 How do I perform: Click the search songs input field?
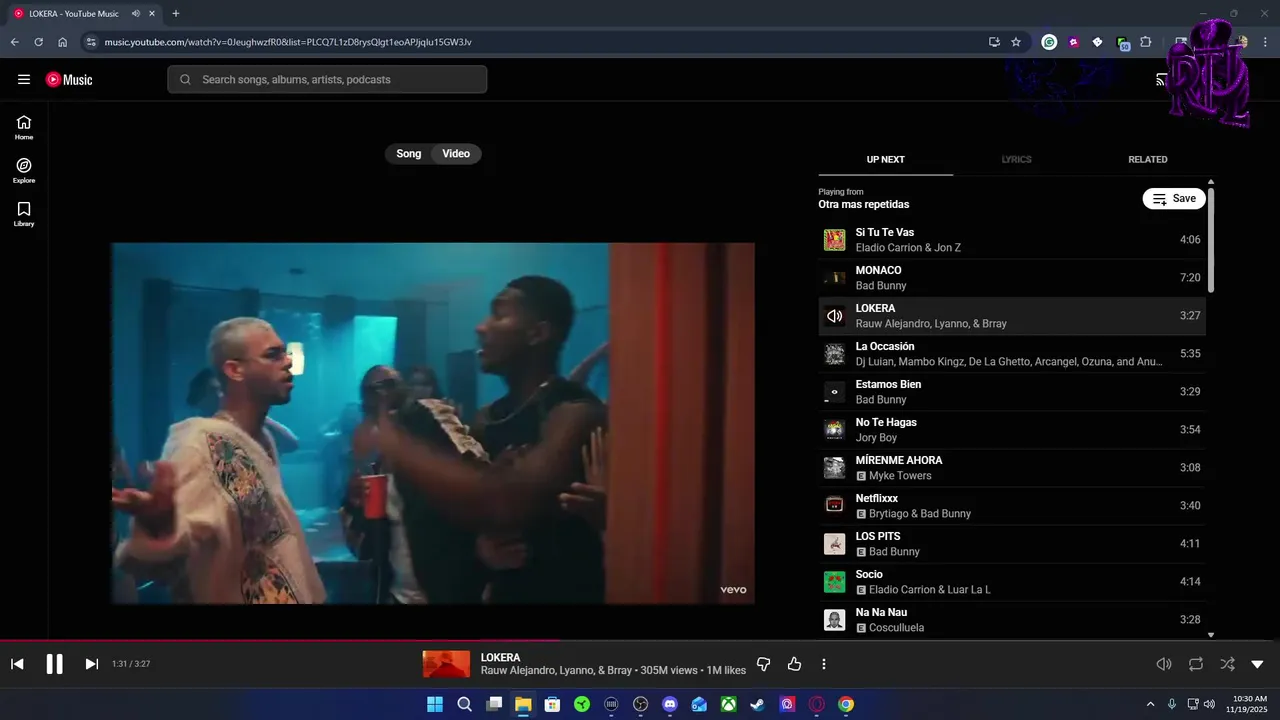coord(327,80)
